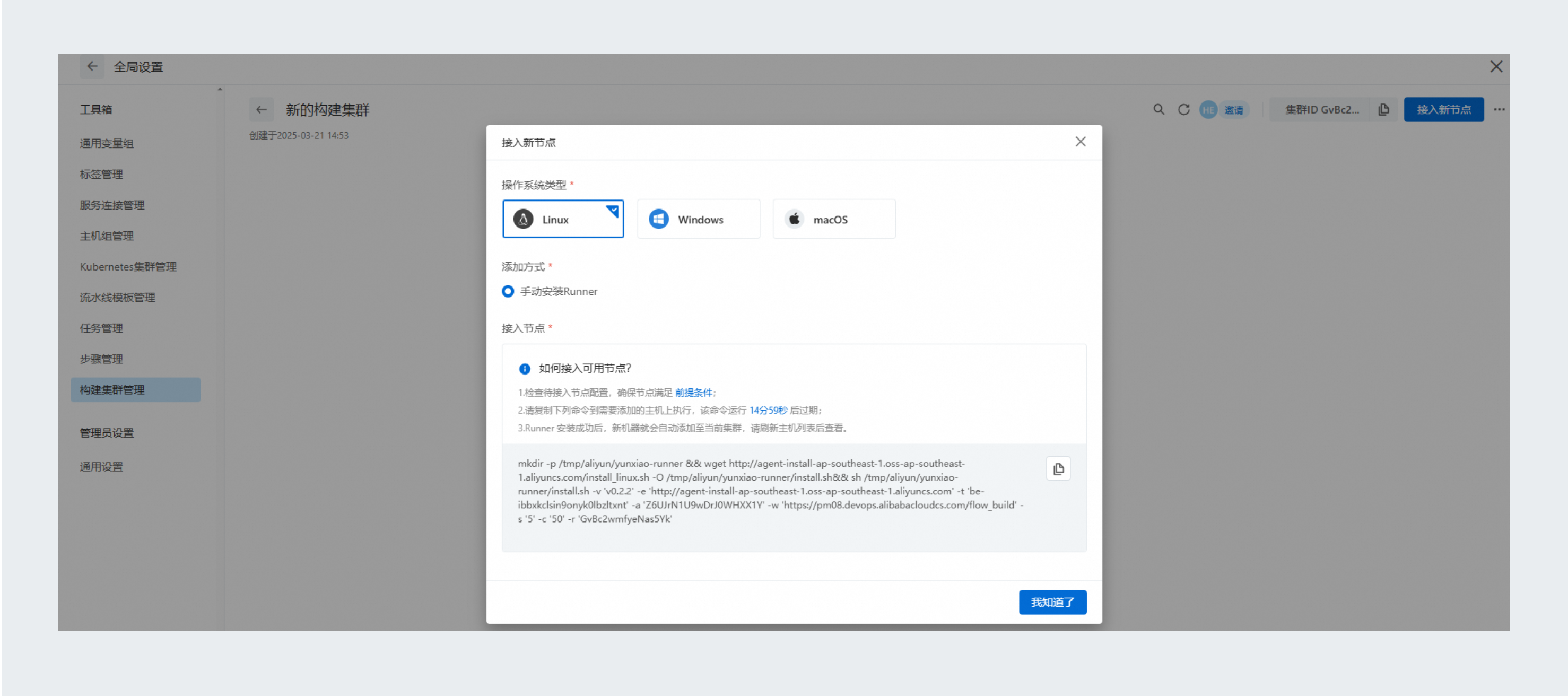The height and width of the screenshot is (696, 1568).
Task: Click the 我知道了 confirm button
Action: [x=1052, y=602]
